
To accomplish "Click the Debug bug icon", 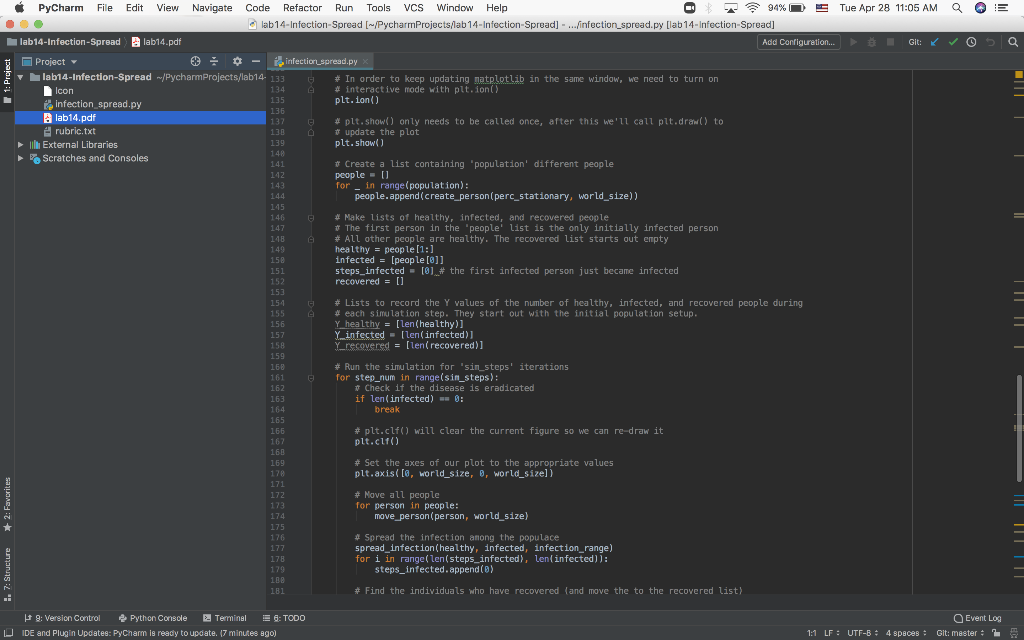I will pyautogui.click(x=871, y=42).
